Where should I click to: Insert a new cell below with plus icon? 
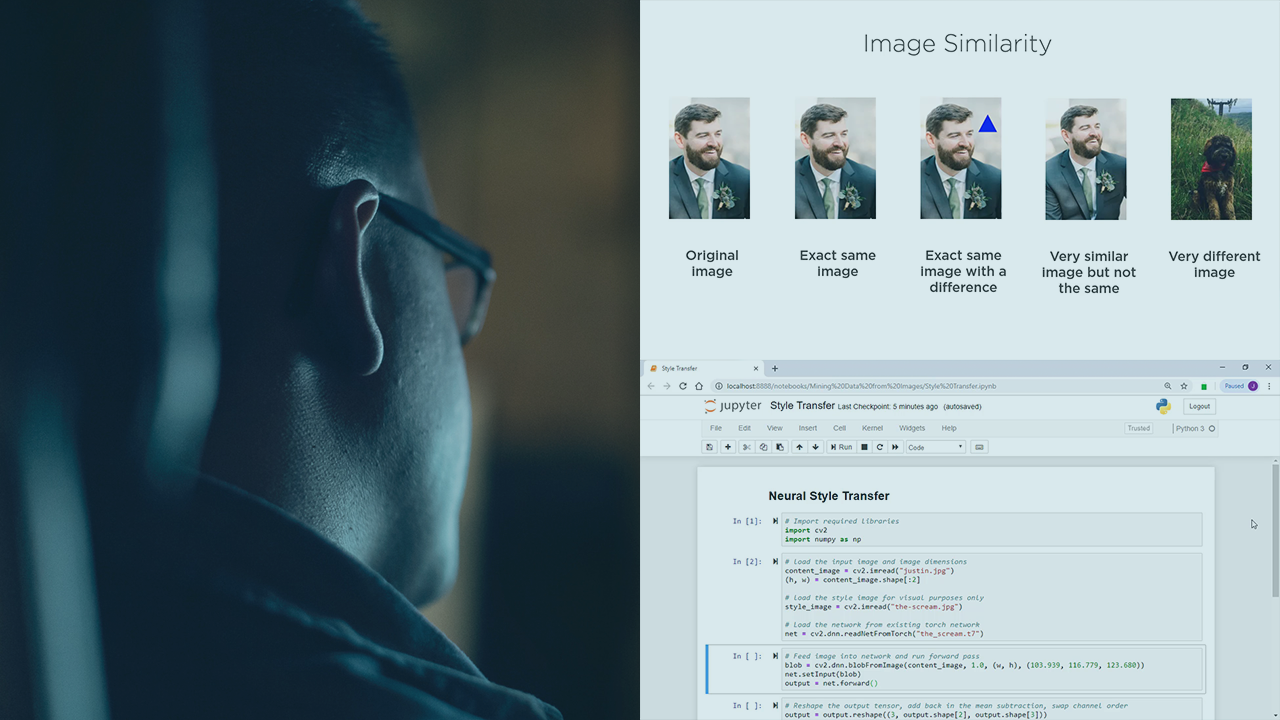pyautogui.click(x=728, y=447)
